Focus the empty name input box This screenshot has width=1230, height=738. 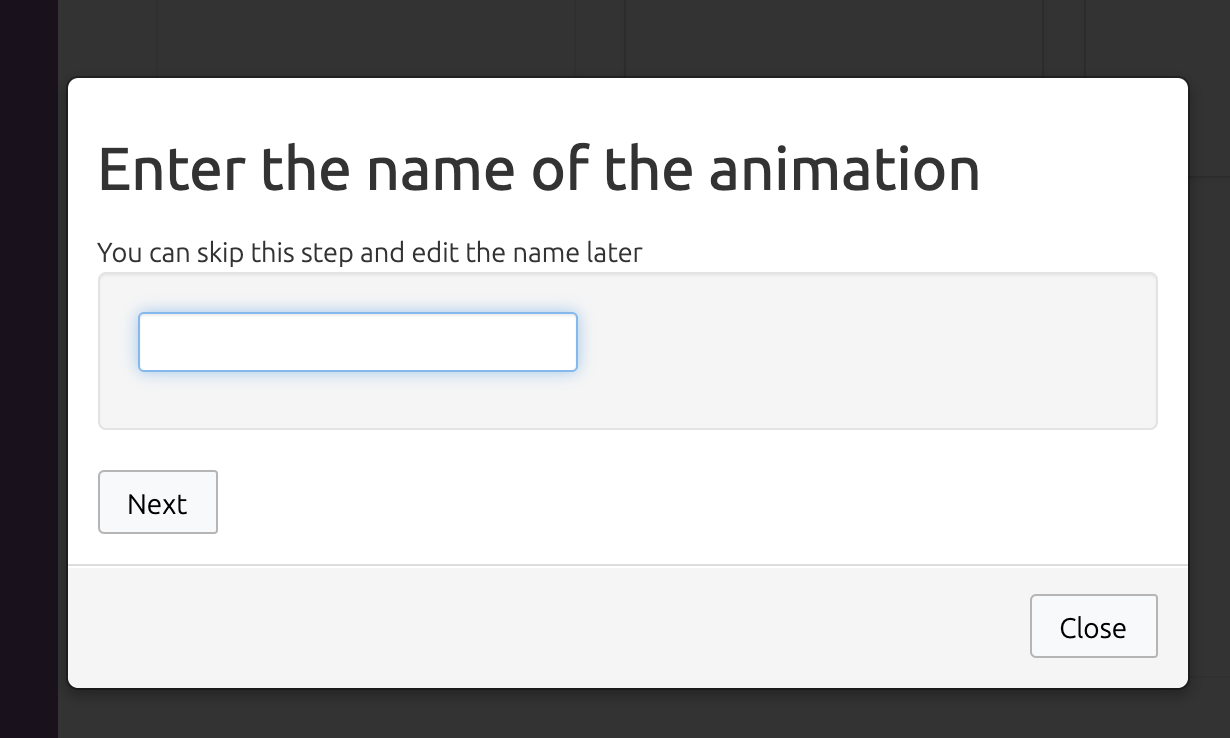357,342
